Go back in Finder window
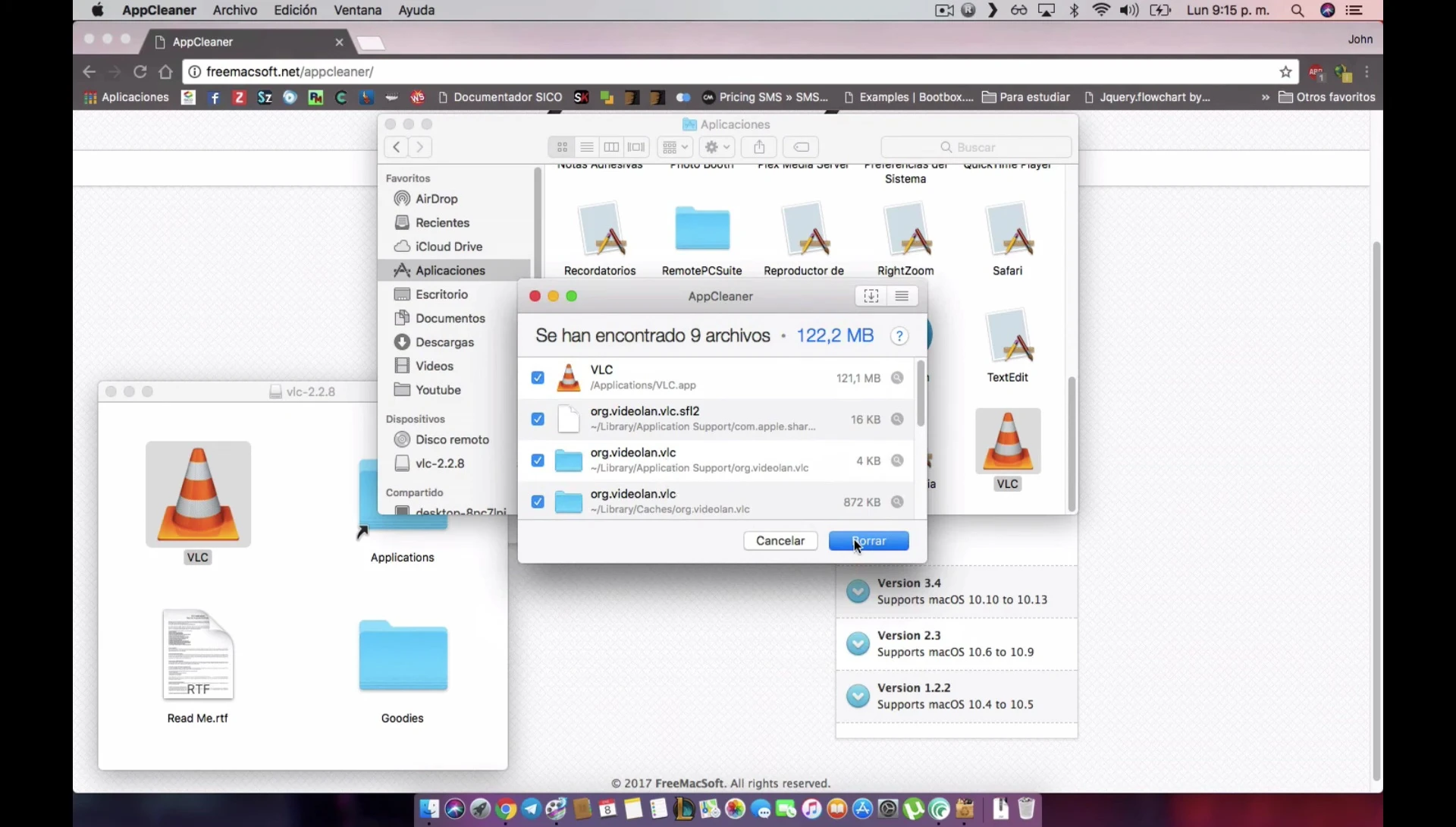 point(396,147)
